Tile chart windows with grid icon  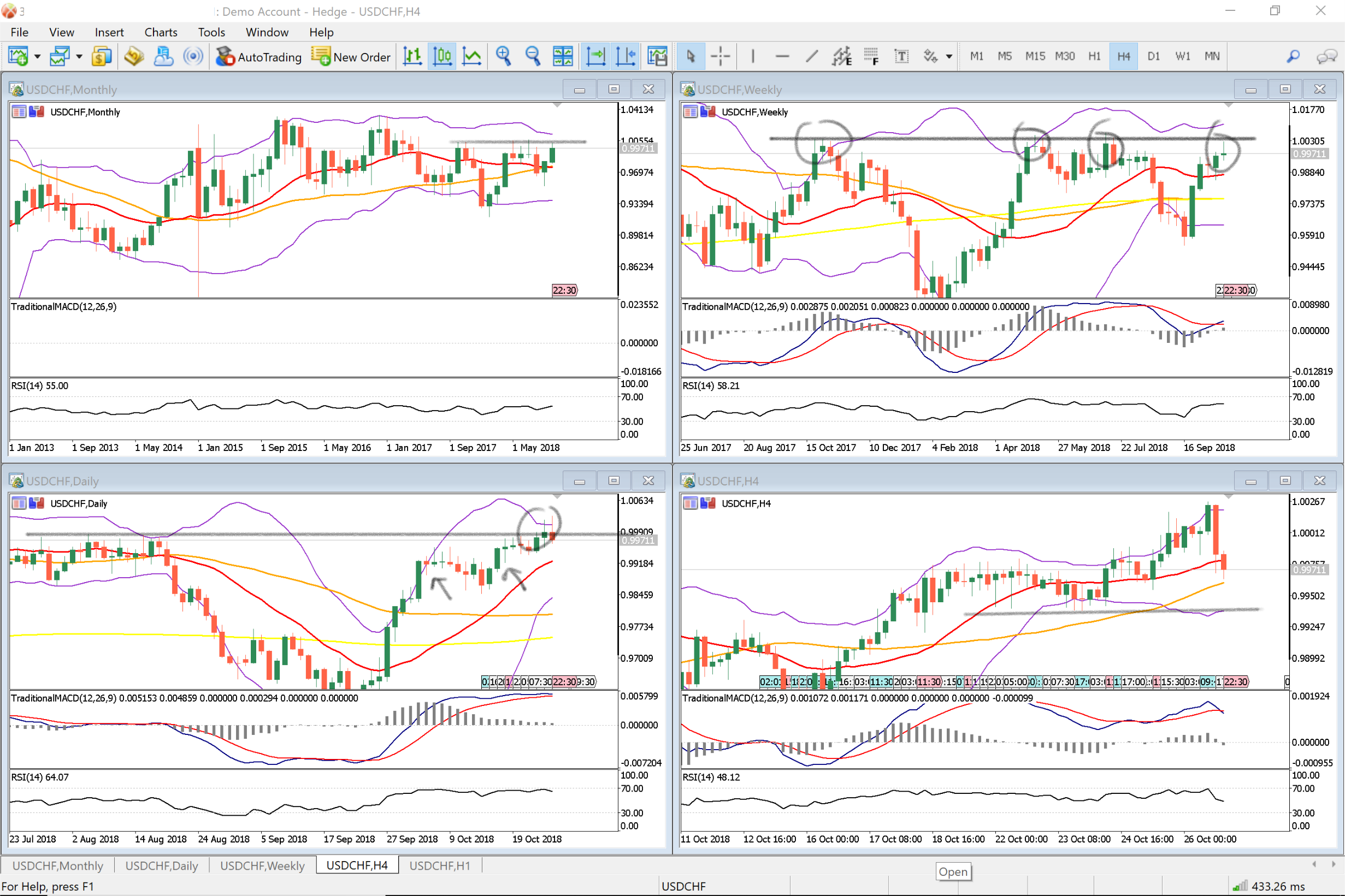point(563,56)
